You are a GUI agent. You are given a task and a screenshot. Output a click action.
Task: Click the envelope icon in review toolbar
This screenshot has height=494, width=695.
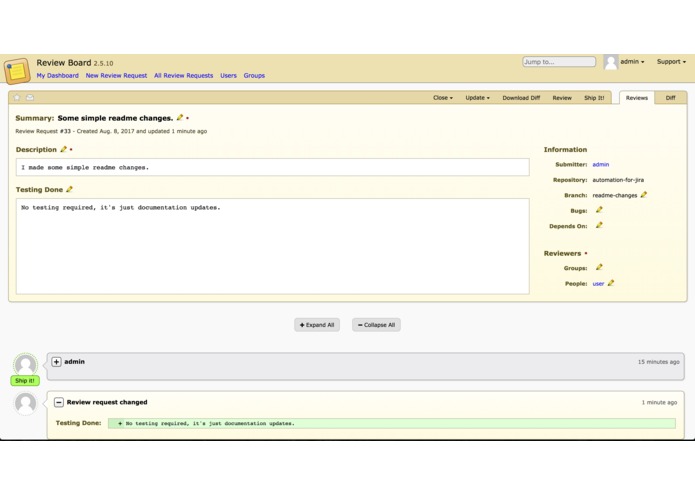(x=30, y=97)
